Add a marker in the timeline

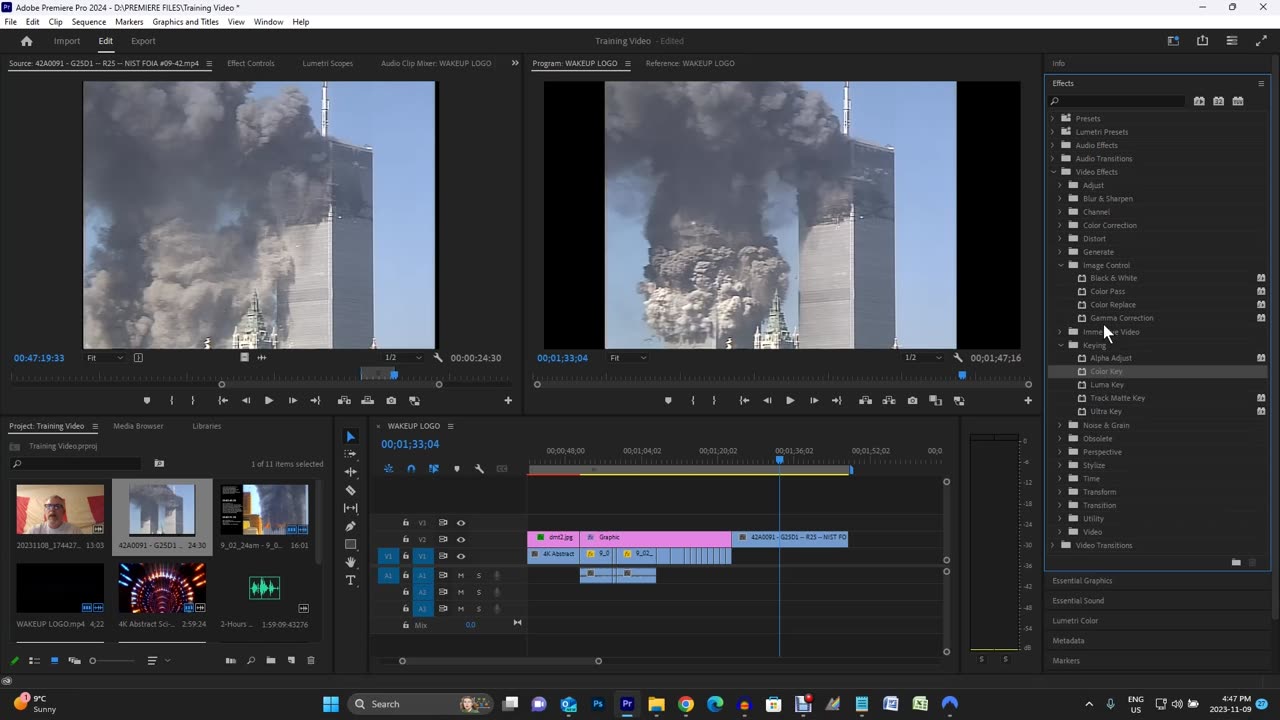[x=457, y=469]
